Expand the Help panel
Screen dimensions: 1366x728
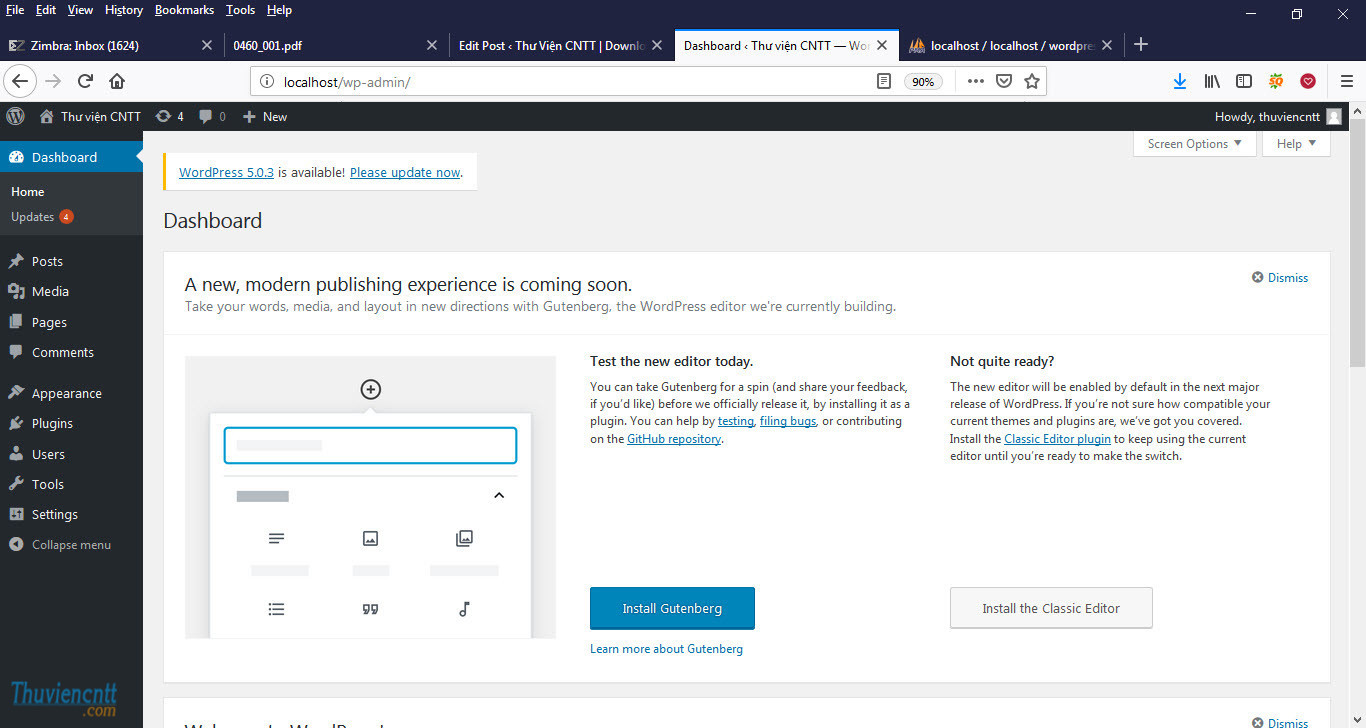tap(1296, 144)
